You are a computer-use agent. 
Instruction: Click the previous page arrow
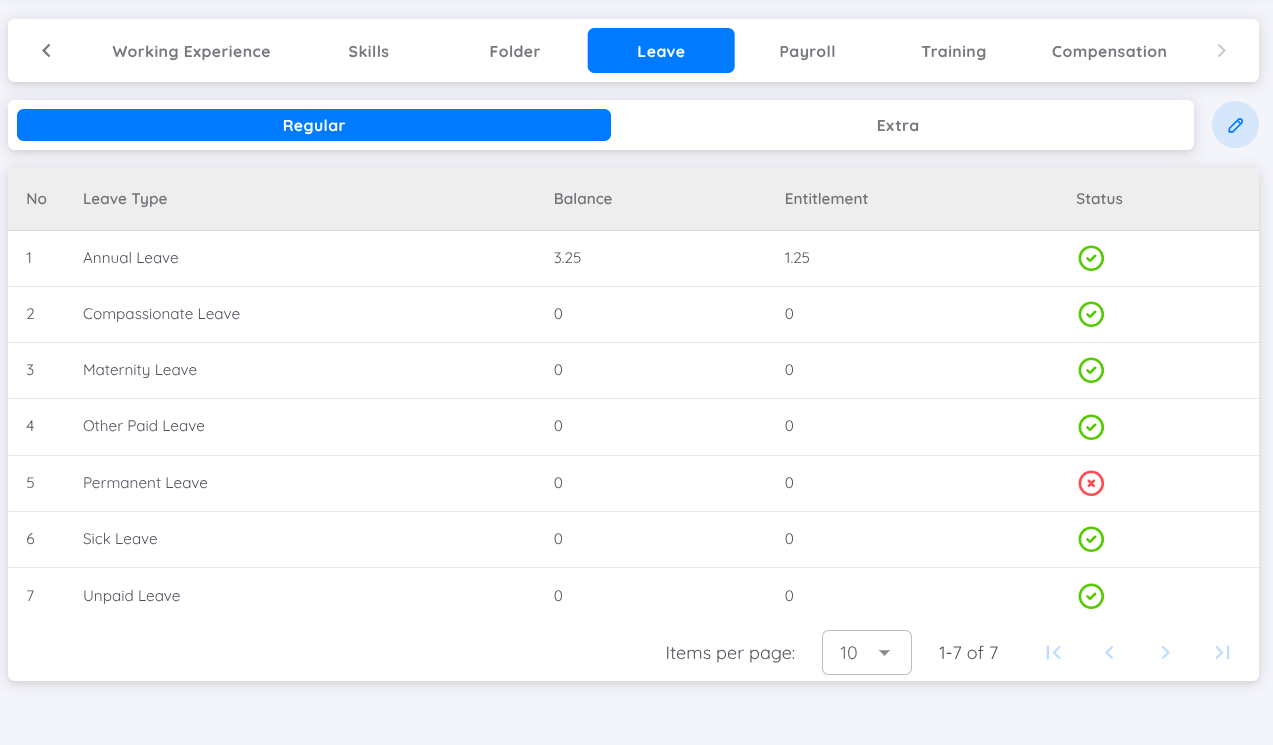click(x=1109, y=652)
